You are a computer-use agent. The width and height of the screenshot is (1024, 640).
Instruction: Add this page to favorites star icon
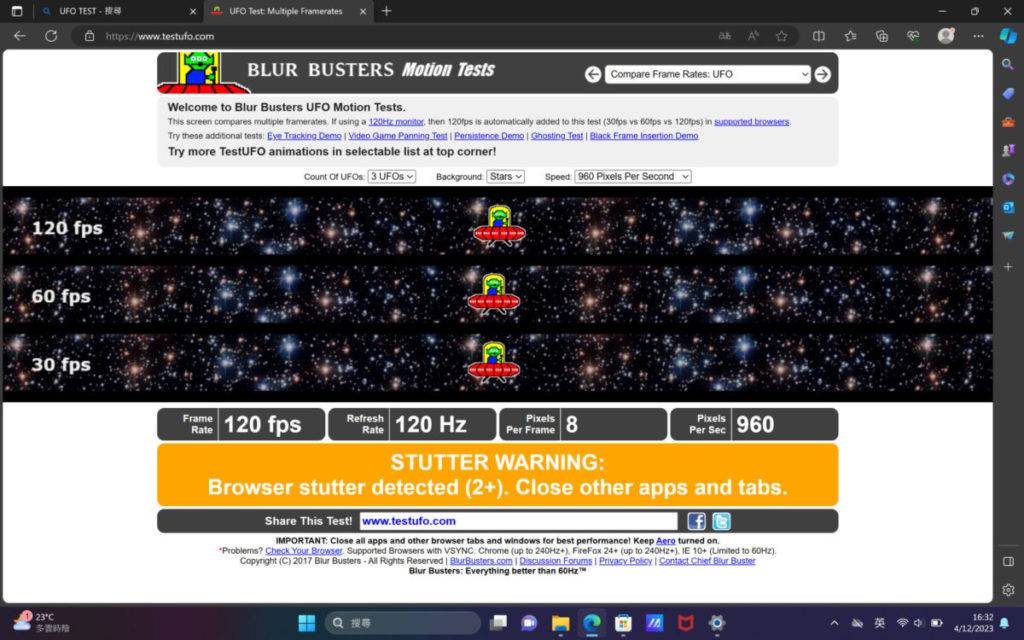[781, 36]
